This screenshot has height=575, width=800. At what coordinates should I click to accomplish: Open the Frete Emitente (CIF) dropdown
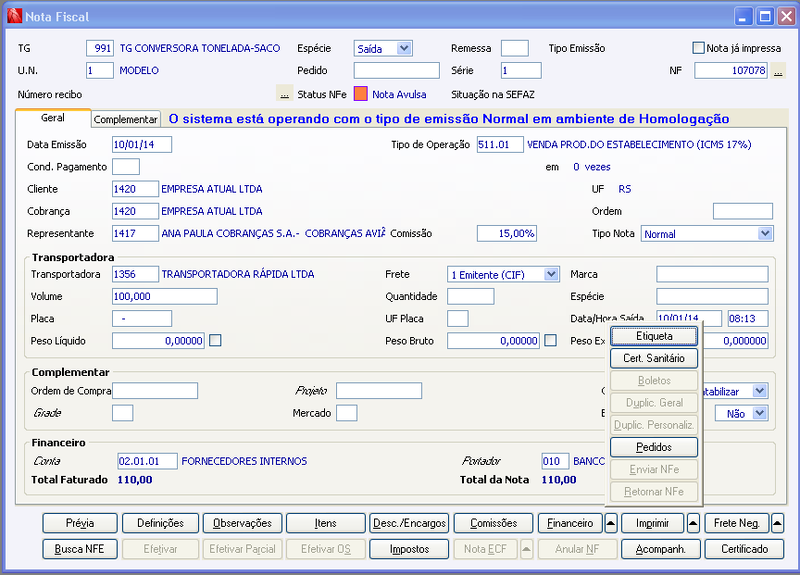coord(551,274)
